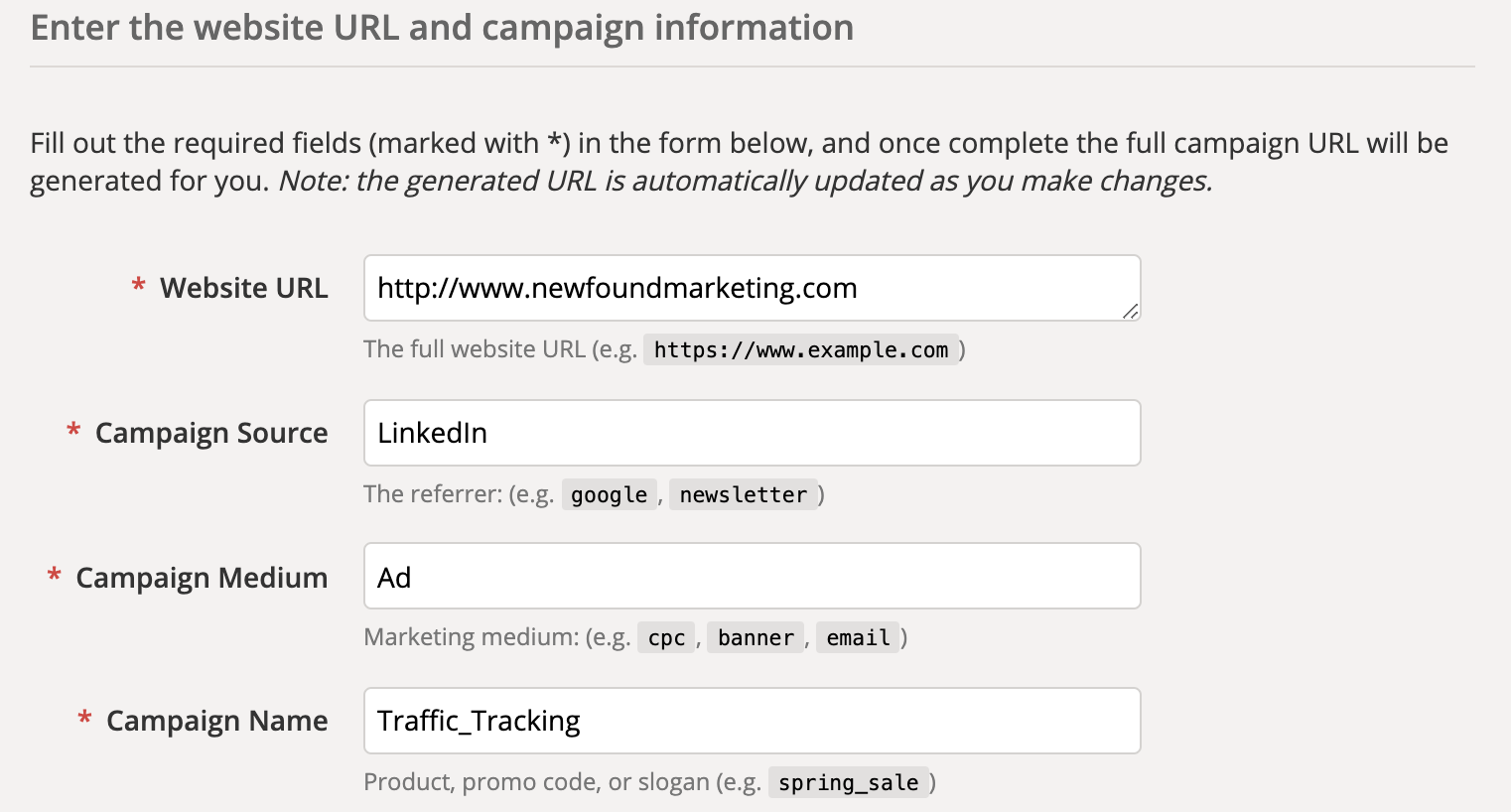Screen dimensions: 1511x812
Task: Click the https://www.example.com example code
Action: point(800,349)
